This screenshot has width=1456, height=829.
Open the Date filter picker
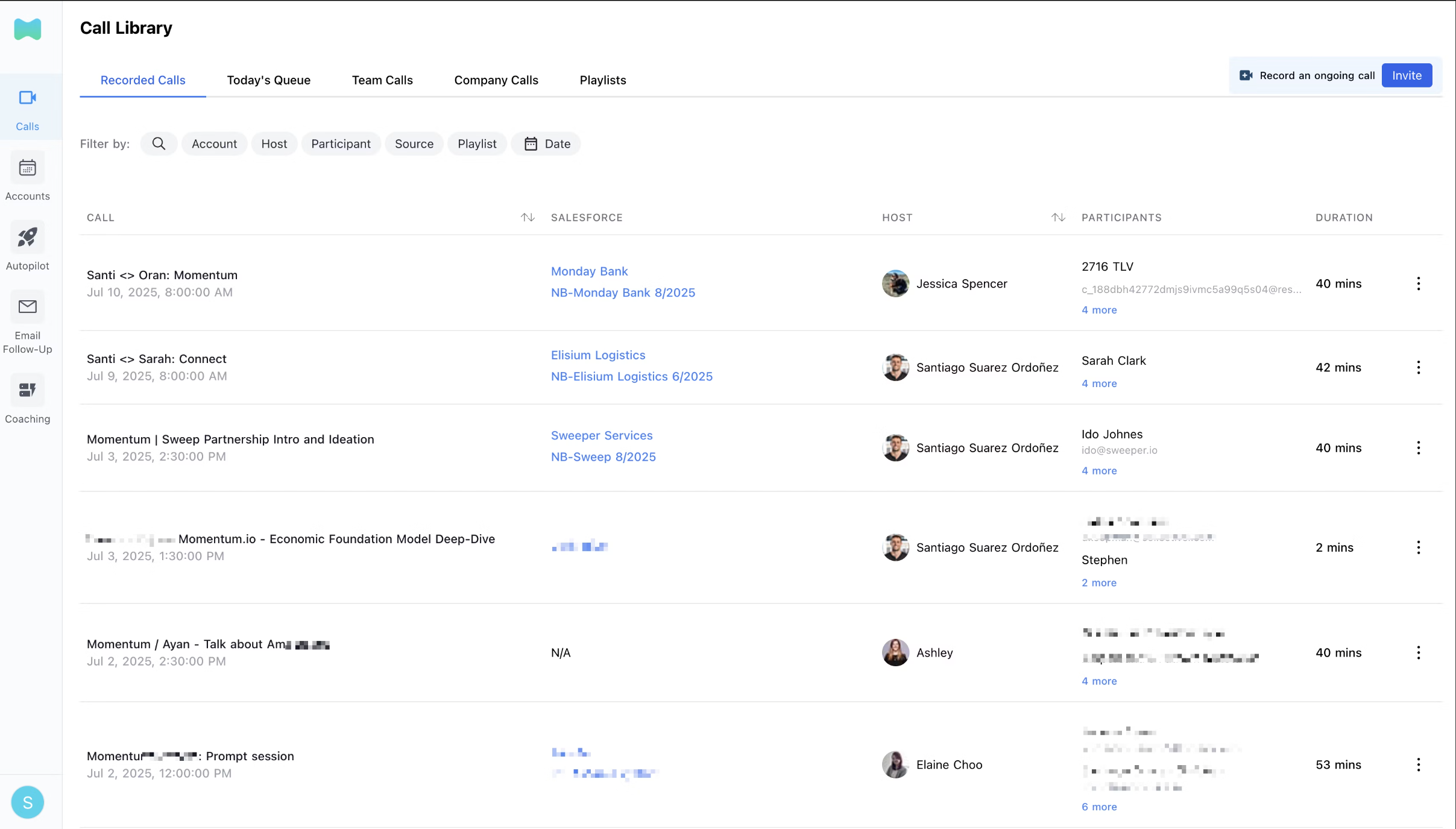point(546,143)
